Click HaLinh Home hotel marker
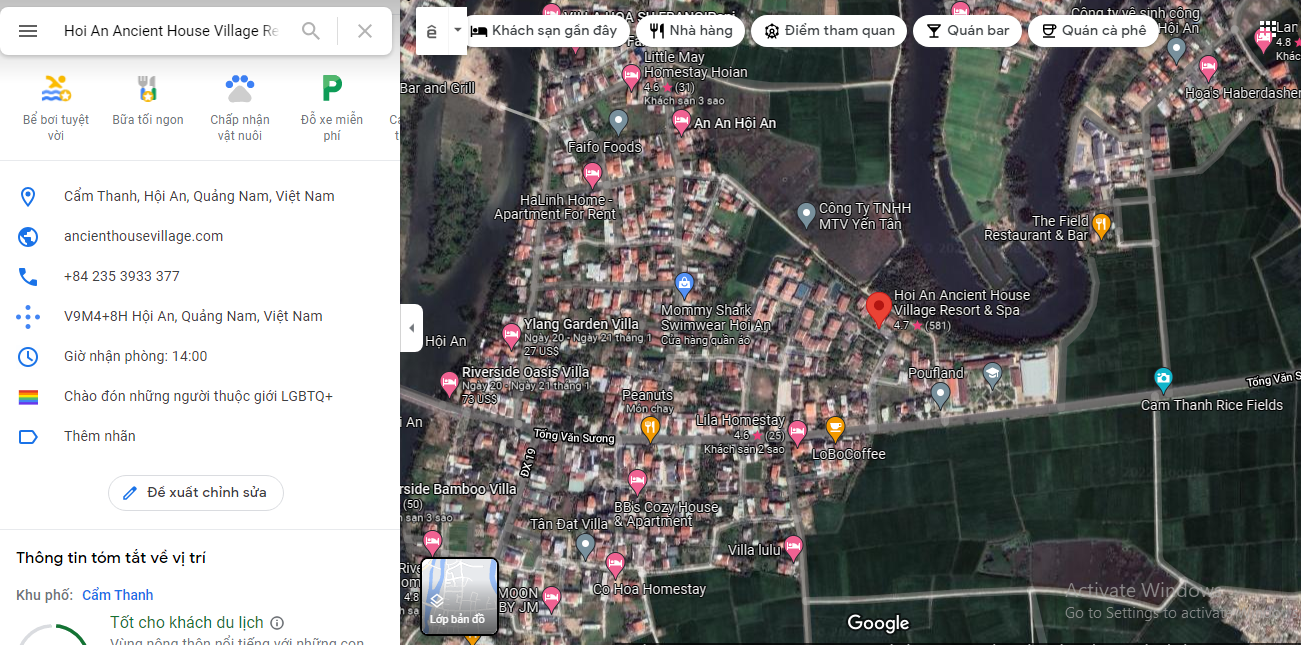Viewport: 1301px width, 645px height. point(592,176)
